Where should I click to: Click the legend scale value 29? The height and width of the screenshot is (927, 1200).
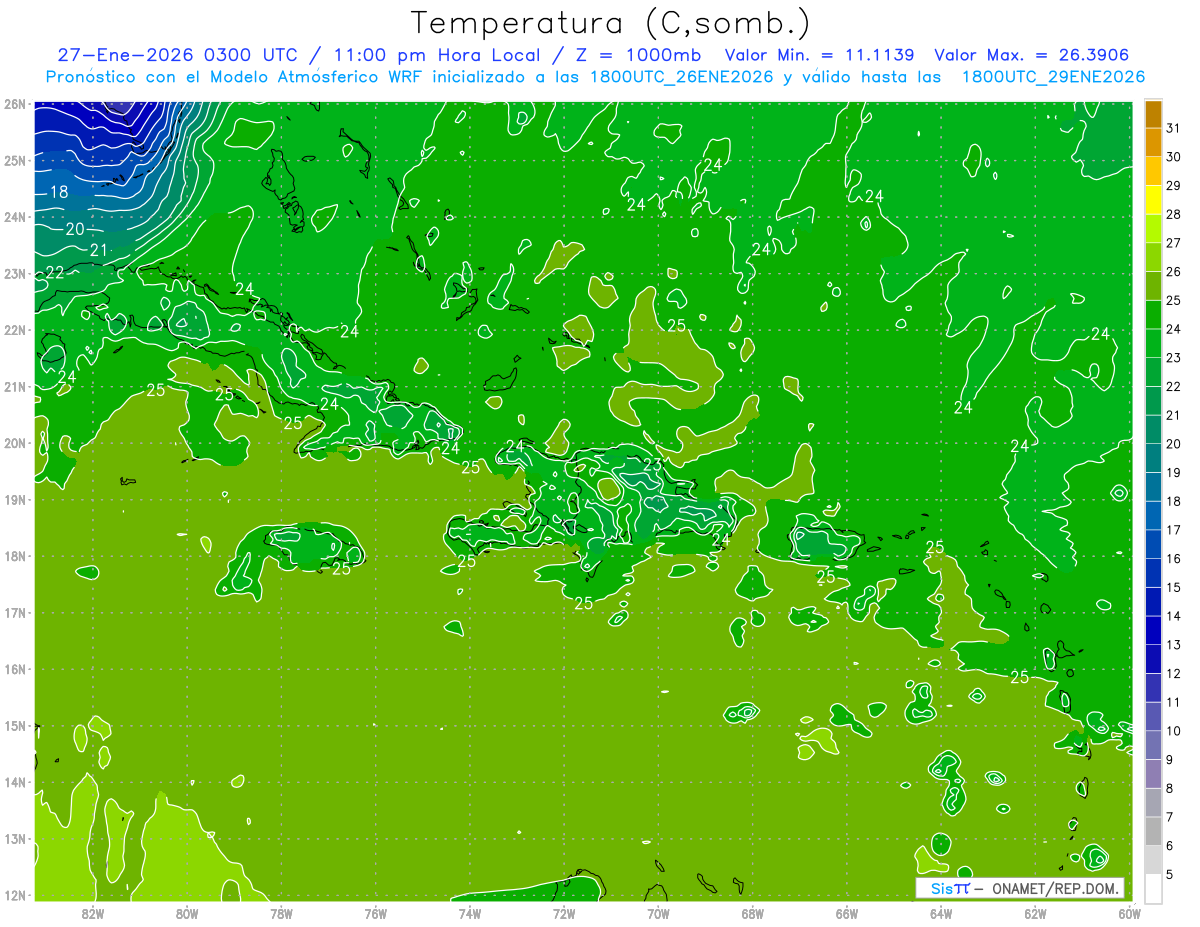[x=1173, y=185]
